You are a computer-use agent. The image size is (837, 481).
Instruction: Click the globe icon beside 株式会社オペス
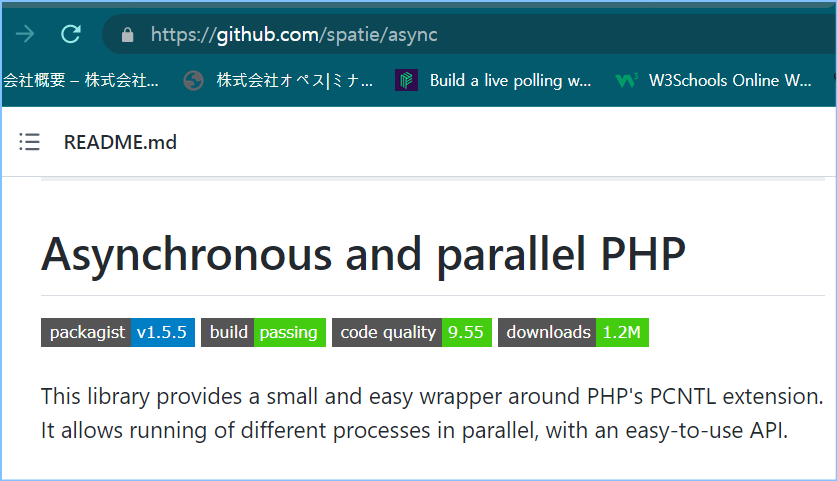point(194,81)
